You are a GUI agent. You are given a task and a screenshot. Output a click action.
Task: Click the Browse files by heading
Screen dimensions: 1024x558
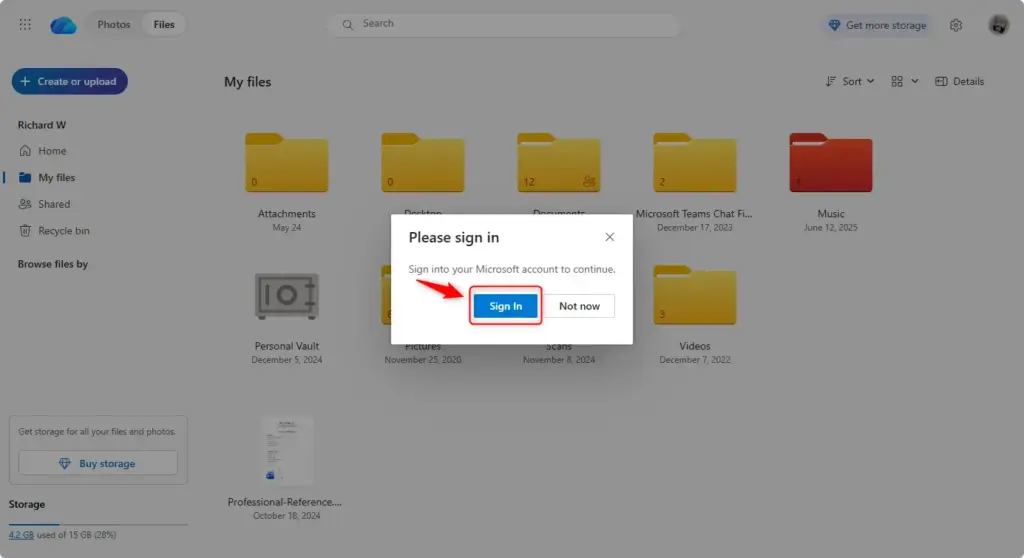pos(53,264)
